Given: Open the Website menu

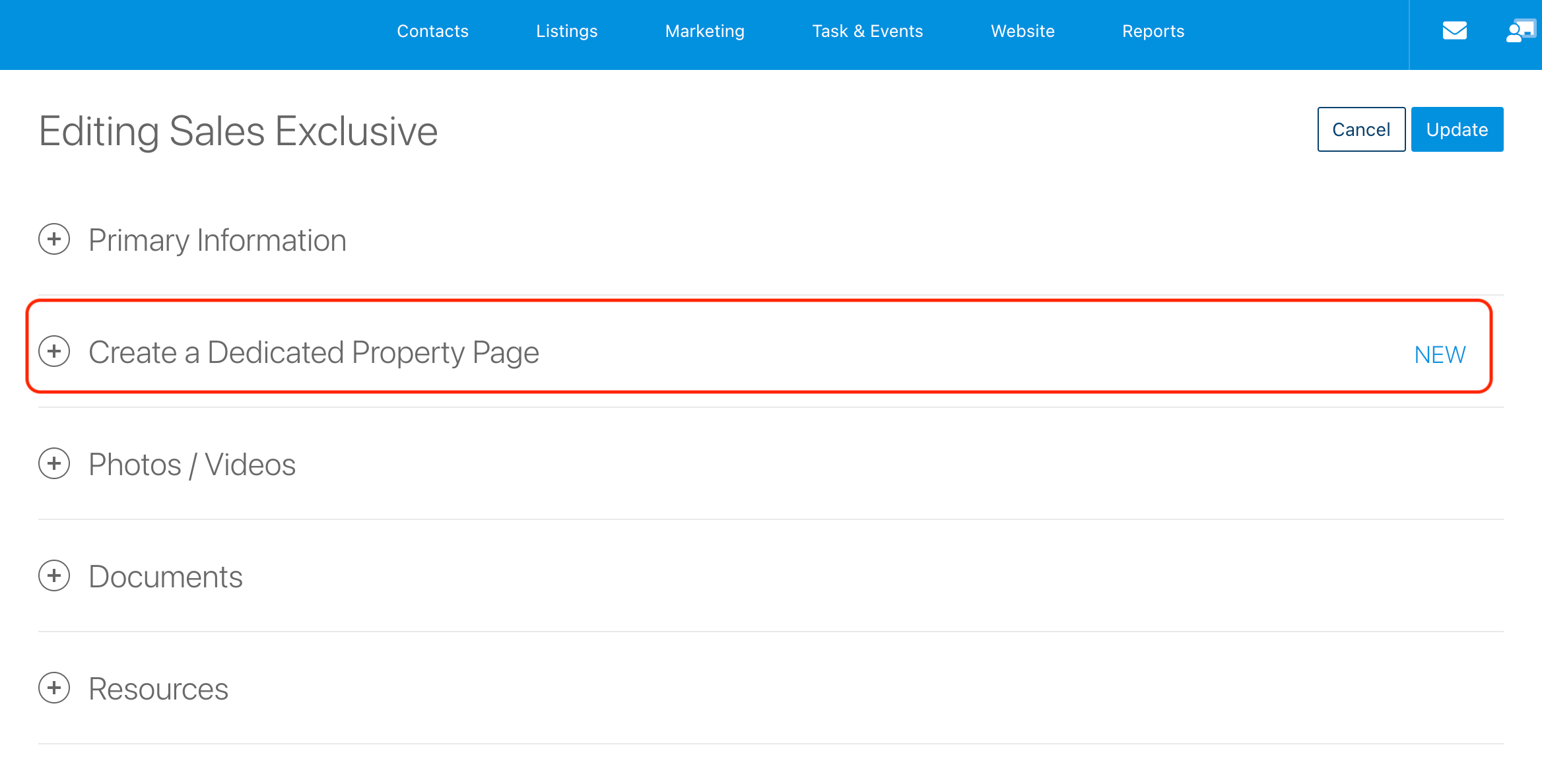Looking at the screenshot, I should pyautogui.click(x=1022, y=31).
